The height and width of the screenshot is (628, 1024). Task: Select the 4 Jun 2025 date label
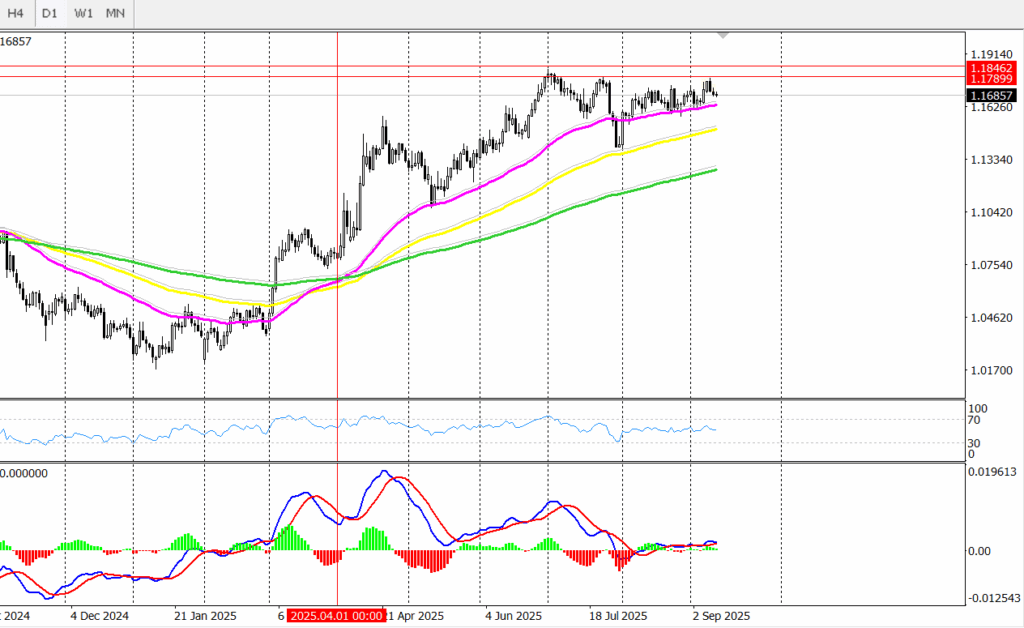[513, 616]
